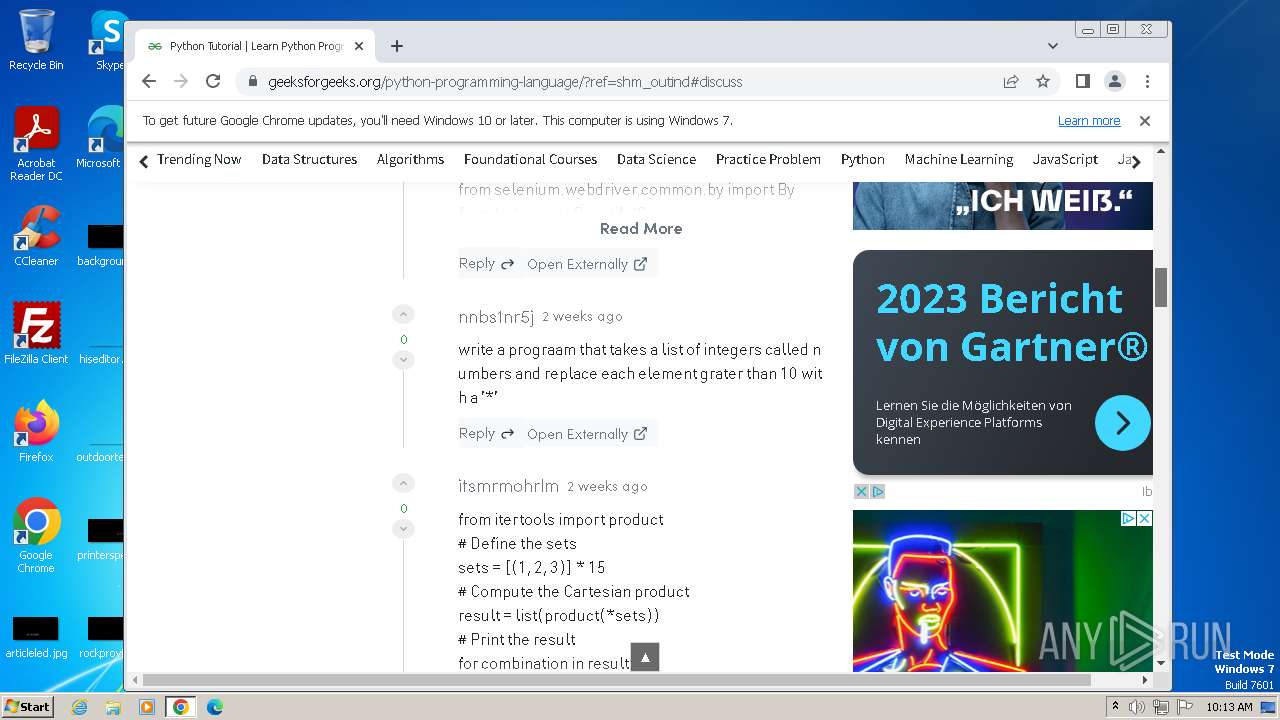
Task: Dismiss the Chrome updates notification bar
Action: tap(1145, 120)
